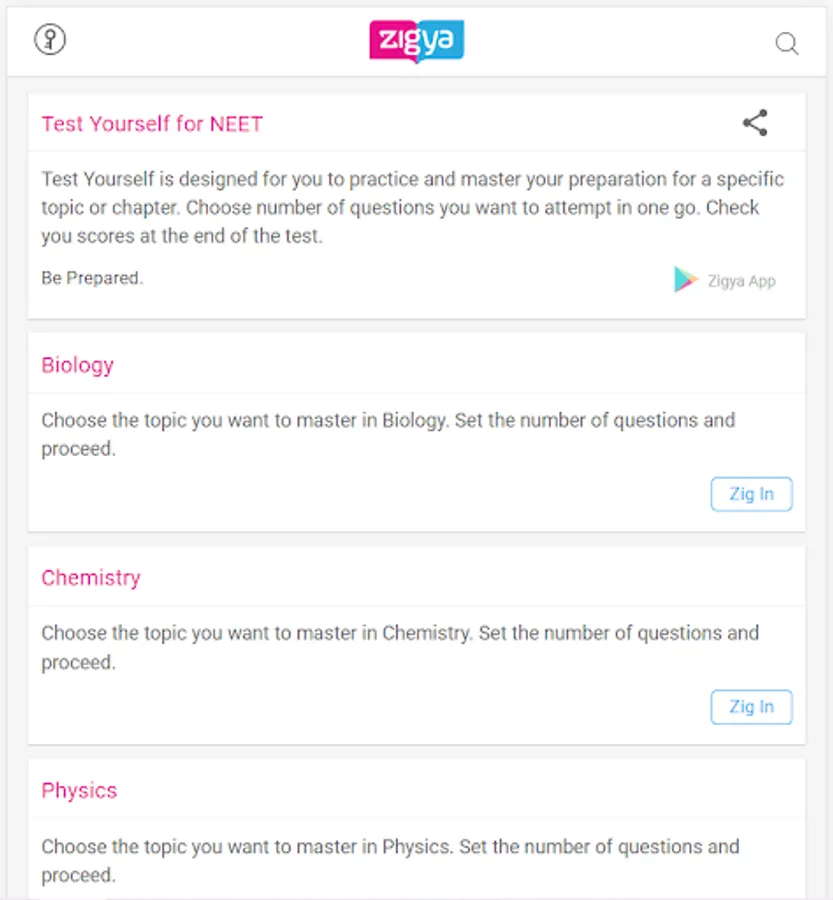Screen dimensions: 833x900
Task: Click the search magnifier icon
Action: pyautogui.click(x=787, y=44)
